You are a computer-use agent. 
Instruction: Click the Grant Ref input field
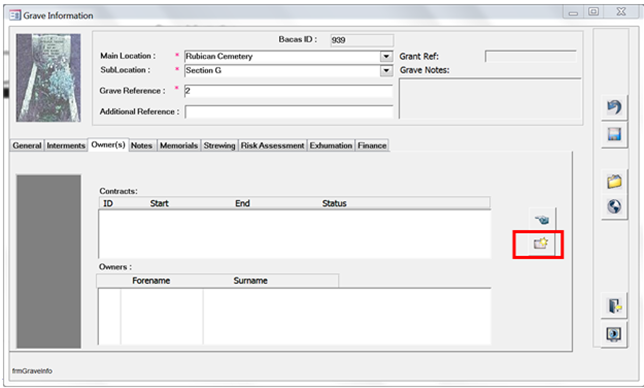(531, 56)
